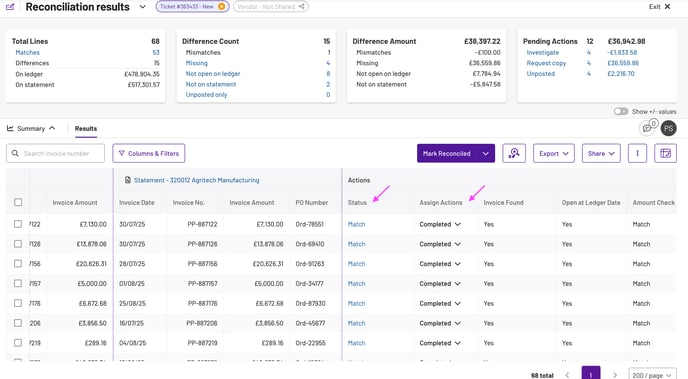Open Not open on ledger link

213,74
